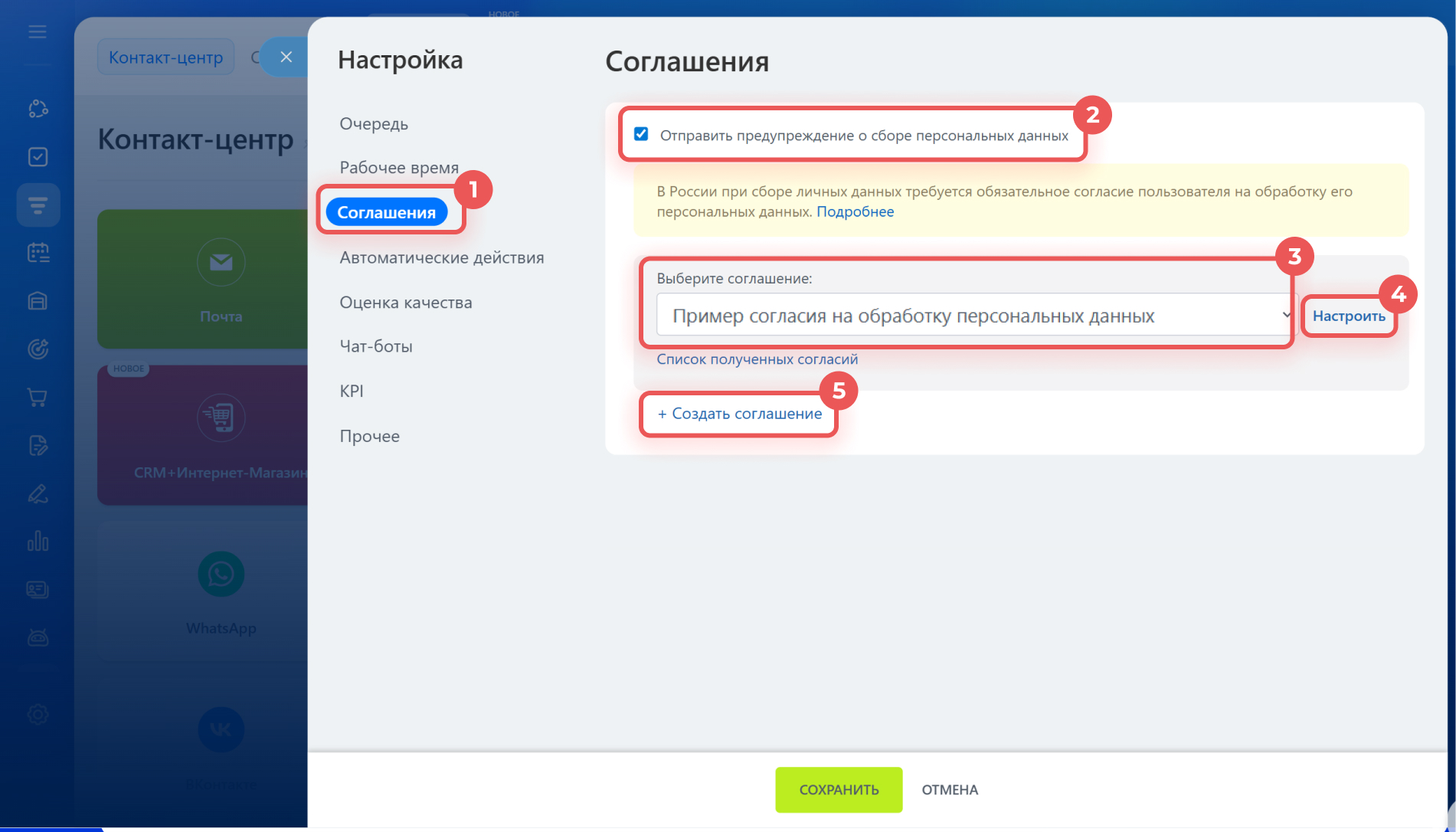The image size is (1456, 832).
Task: Click the Отмена button
Action: (x=950, y=790)
